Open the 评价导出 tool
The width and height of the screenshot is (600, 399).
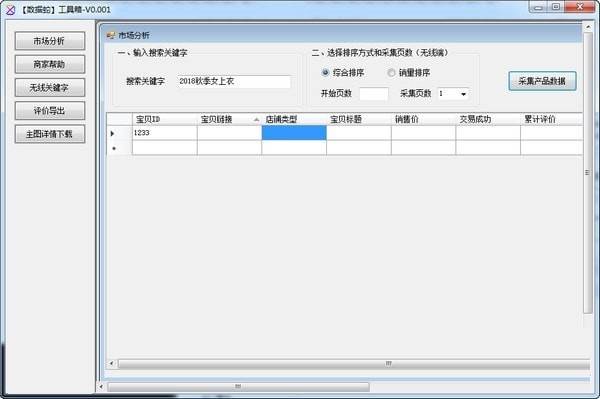(x=50, y=111)
